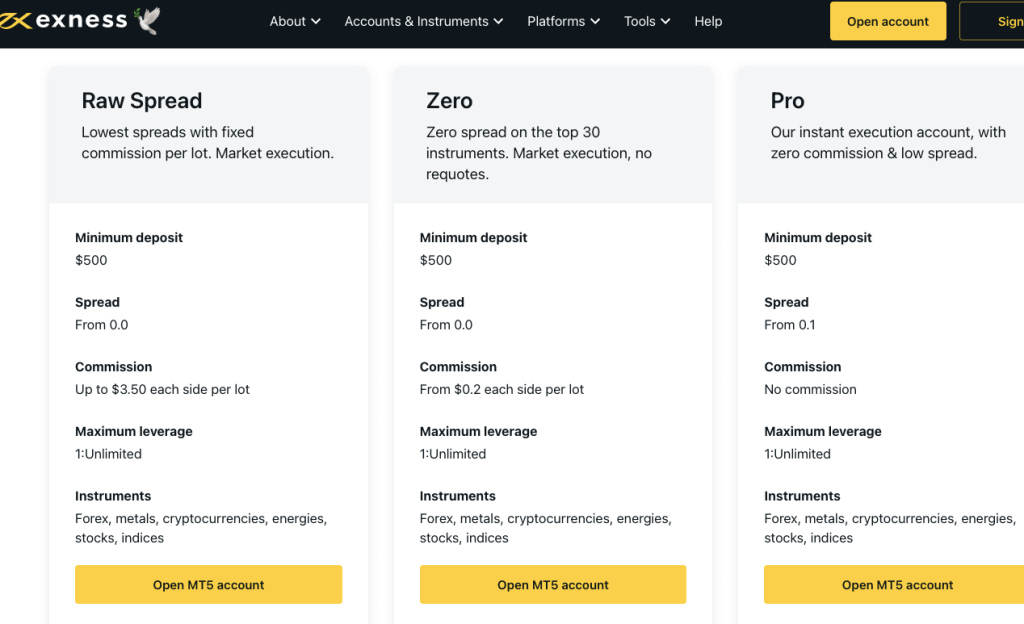This screenshot has height=624, width=1024.
Task: Click the Zero spread value From 0.0
Action: pyautogui.click(x=446, y=324)
